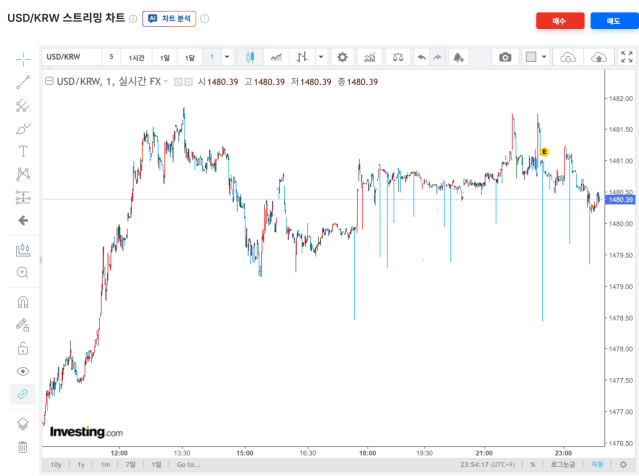Select the 1시간 interval tab
The height and width of the screenshot is (476, 639).
pos(136,57)
